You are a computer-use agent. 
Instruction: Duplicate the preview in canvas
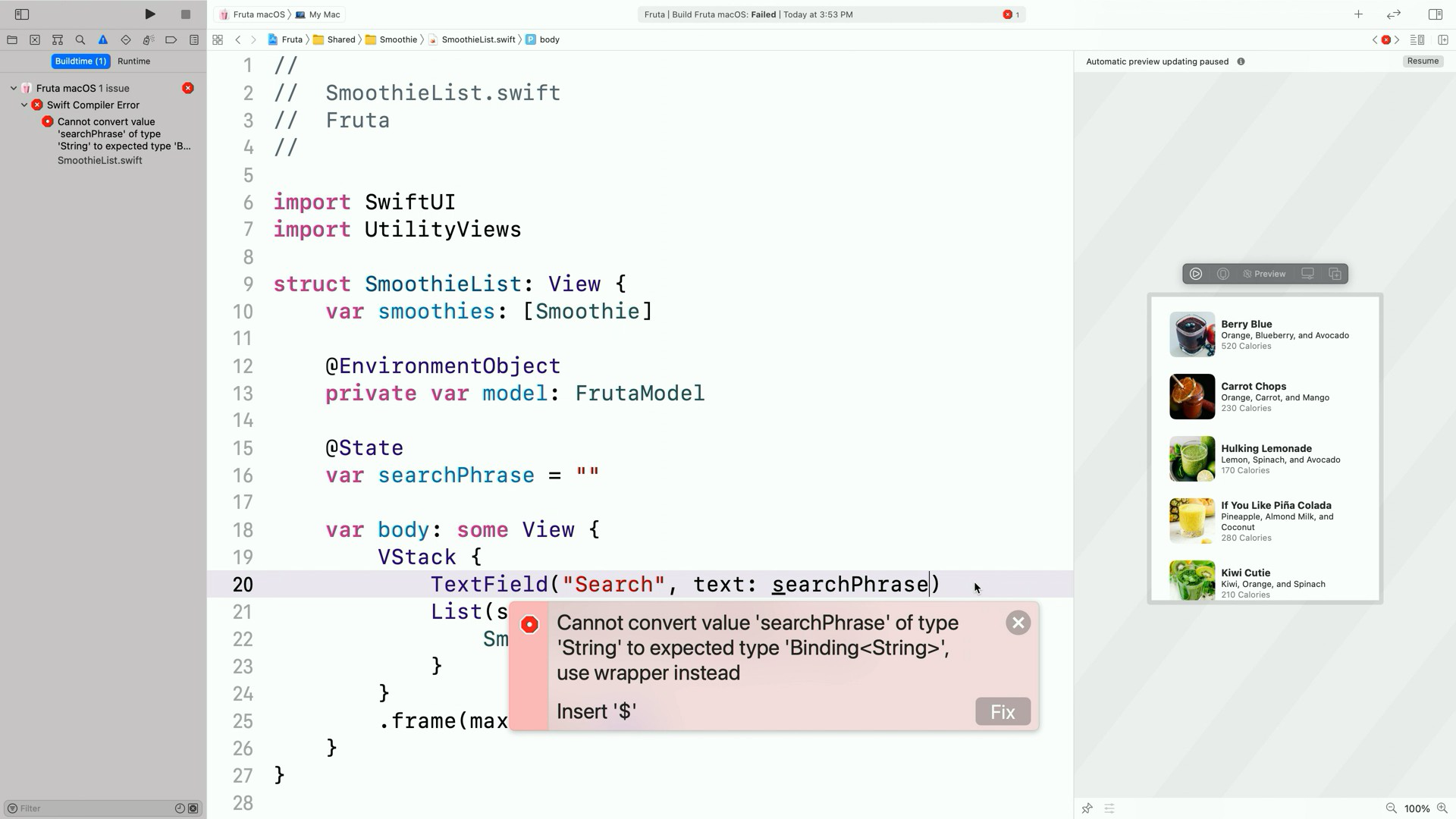[1335, 274]
